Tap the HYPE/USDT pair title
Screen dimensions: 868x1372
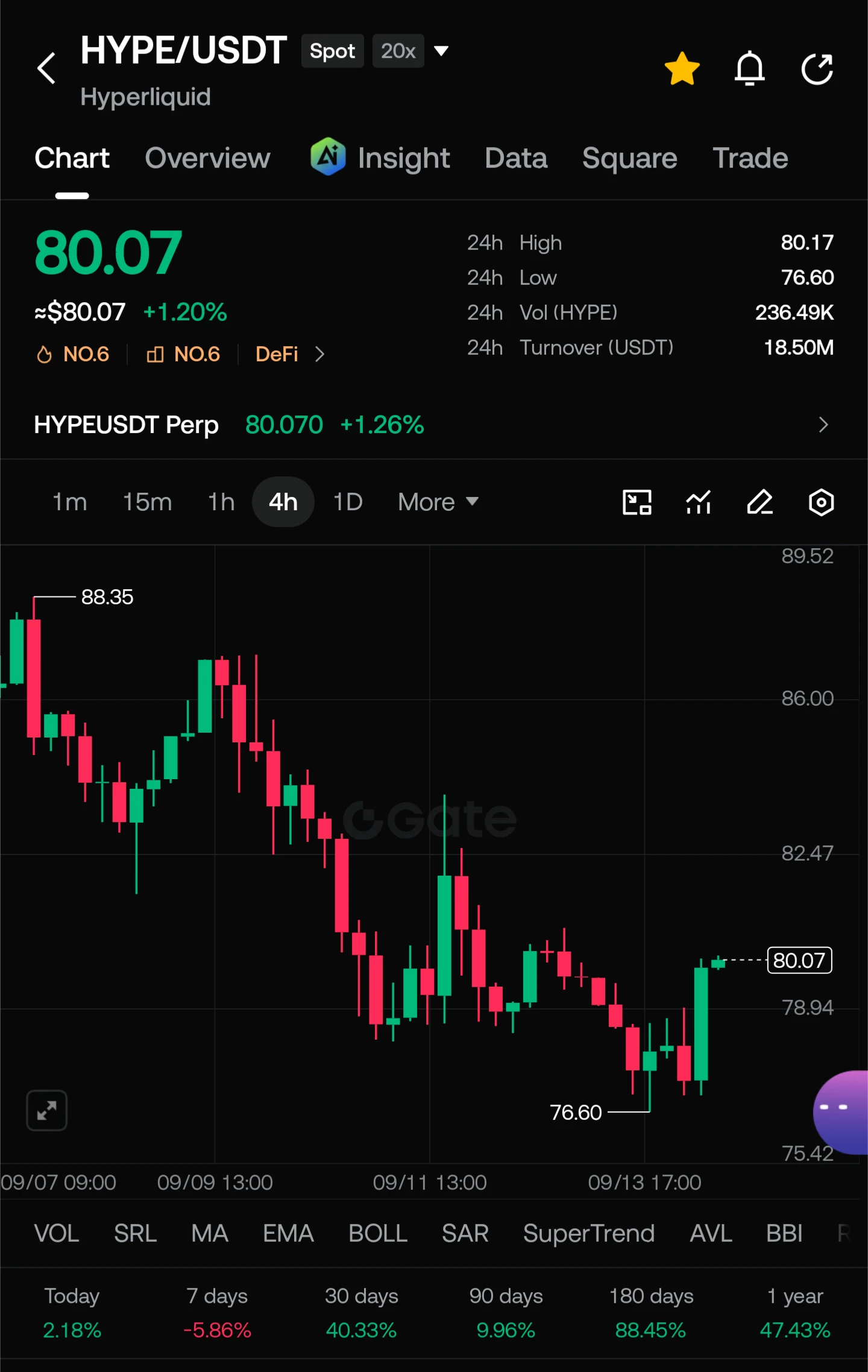click(x=184, y=50)
